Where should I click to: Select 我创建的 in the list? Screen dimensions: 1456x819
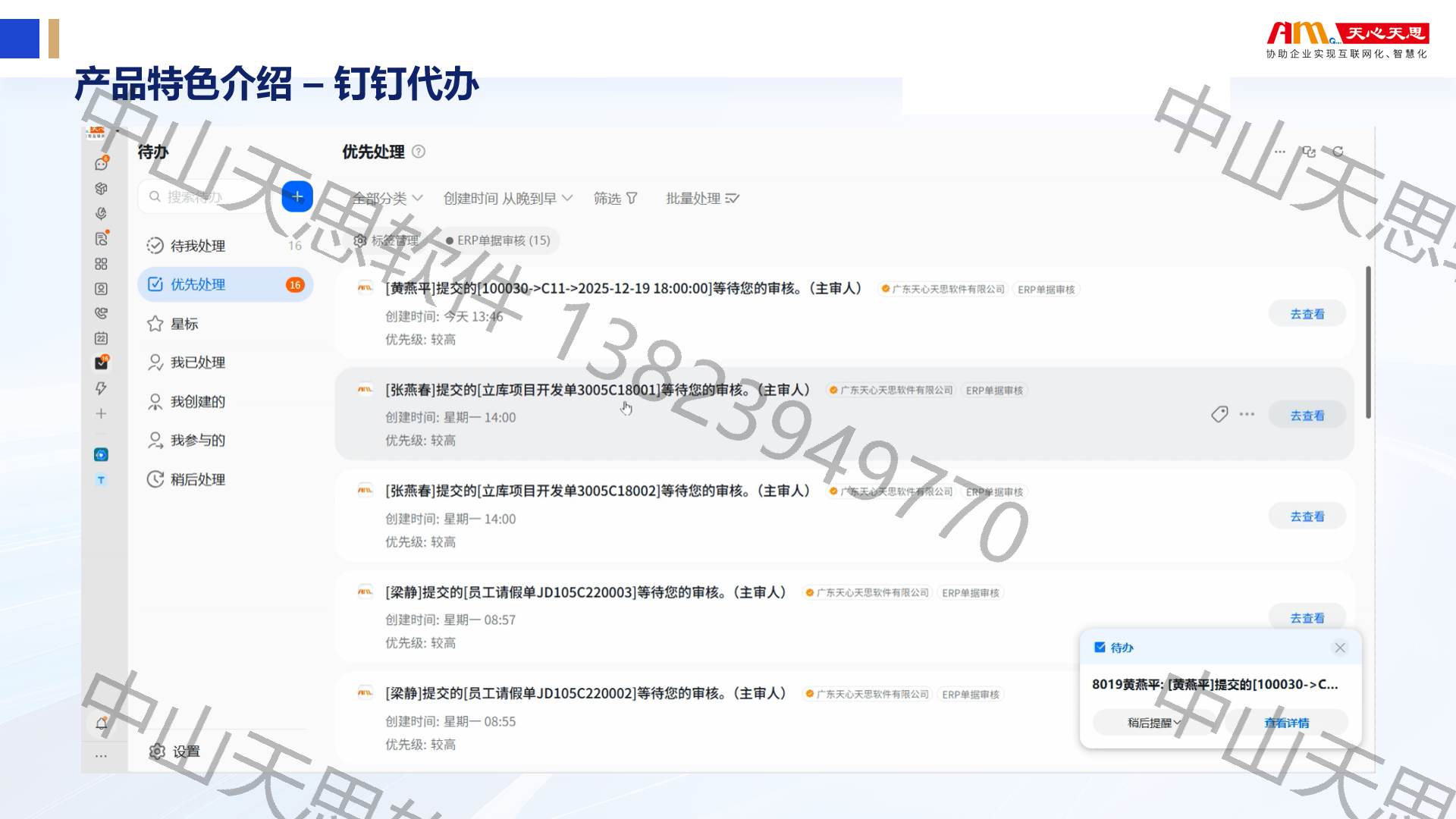[225, 402]
